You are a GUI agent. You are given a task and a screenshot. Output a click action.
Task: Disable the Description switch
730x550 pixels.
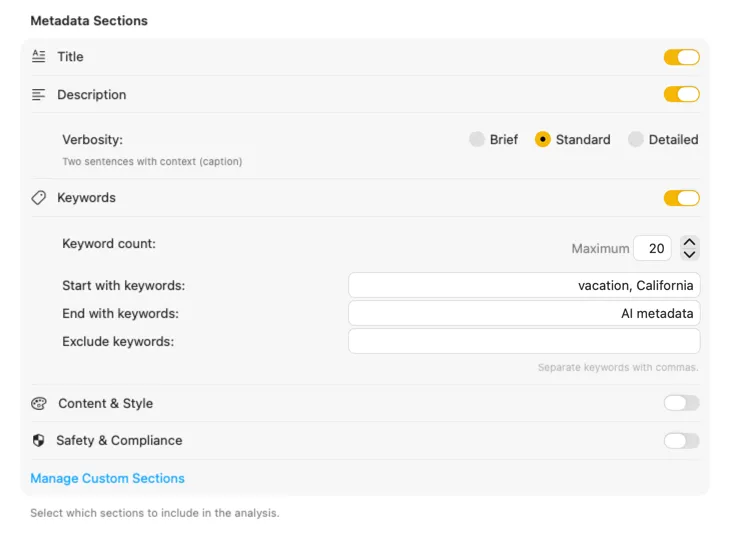682,95
